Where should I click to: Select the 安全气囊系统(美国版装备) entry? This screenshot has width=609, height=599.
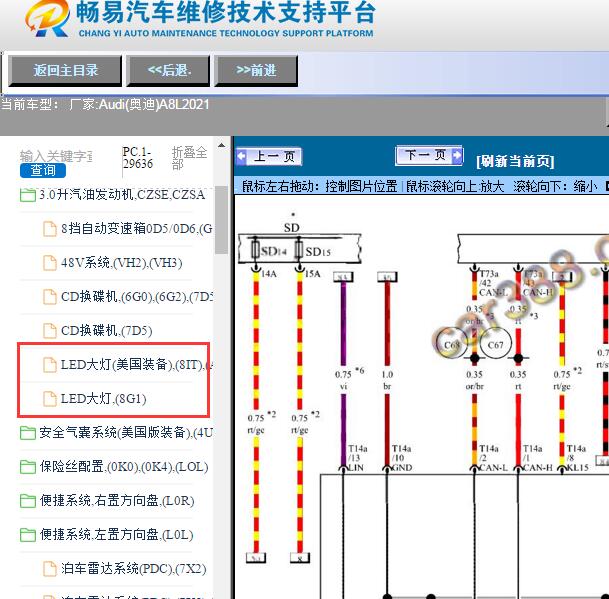[x=126, y=433]
